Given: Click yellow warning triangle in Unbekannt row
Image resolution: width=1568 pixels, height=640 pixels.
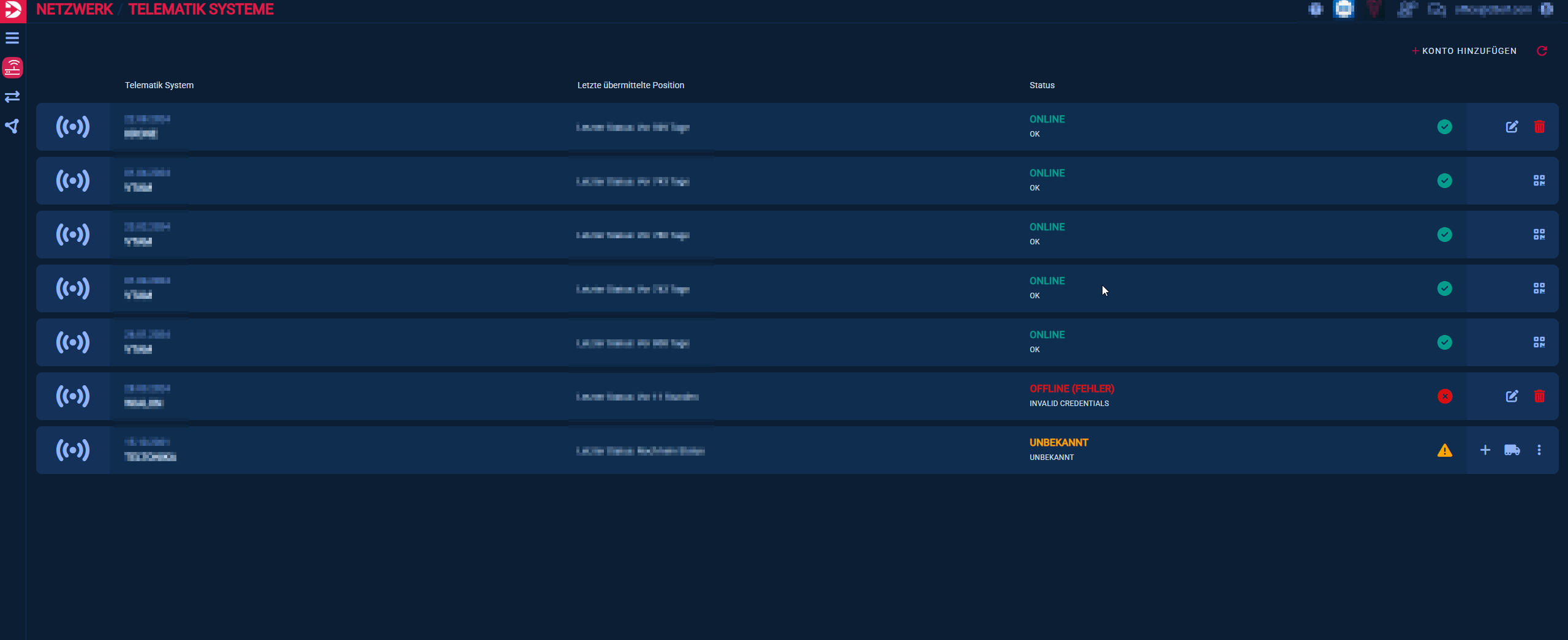Looking at the screenshot, I should coord(1444,451).
